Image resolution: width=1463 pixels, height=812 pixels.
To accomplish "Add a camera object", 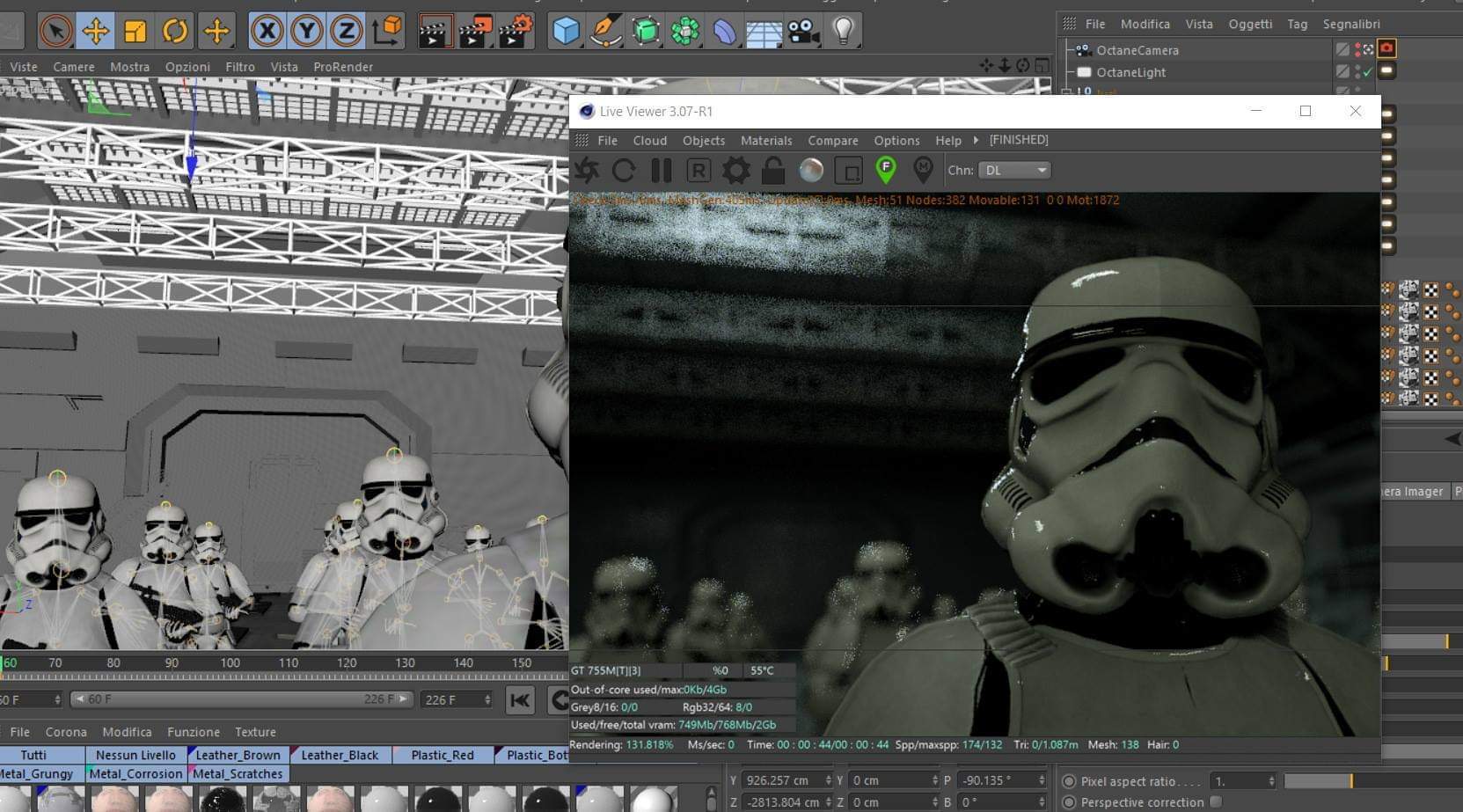I will 803,31.
